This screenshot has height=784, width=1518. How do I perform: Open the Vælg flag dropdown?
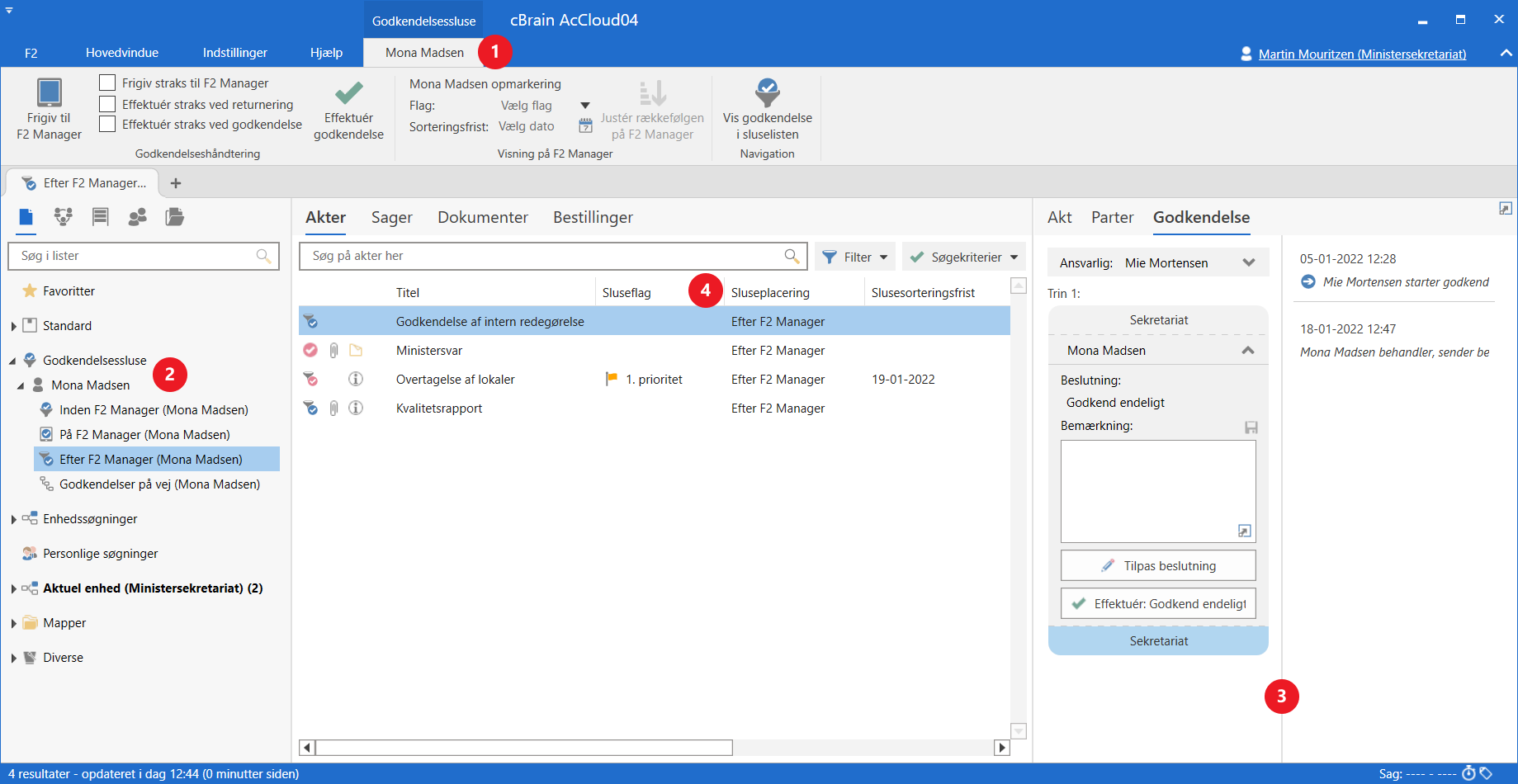(x=585, y=106)
